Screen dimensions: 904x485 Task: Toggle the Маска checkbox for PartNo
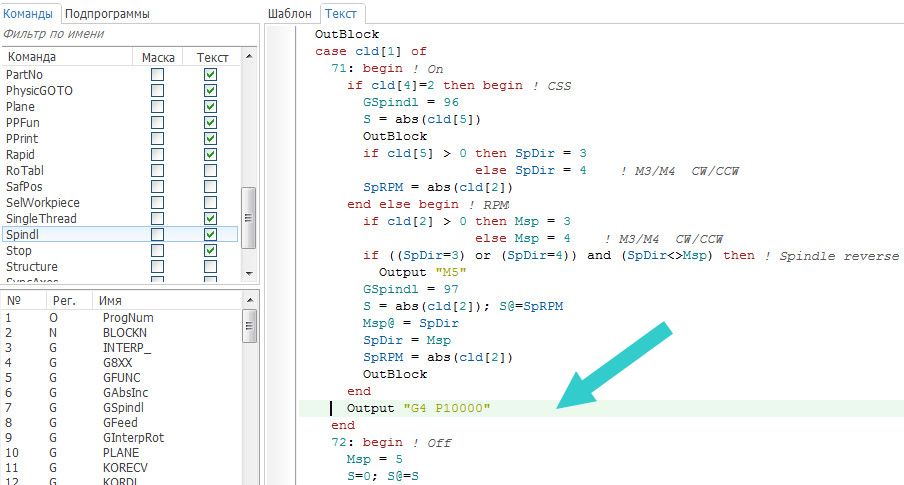pyautogui.click(x=157, y=74)
